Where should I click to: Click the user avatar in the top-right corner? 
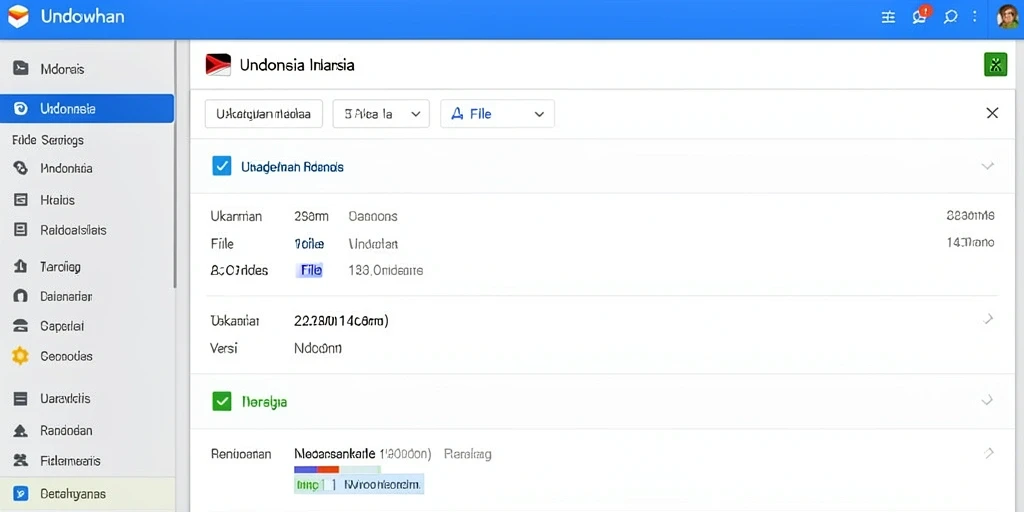(1008, 17)
